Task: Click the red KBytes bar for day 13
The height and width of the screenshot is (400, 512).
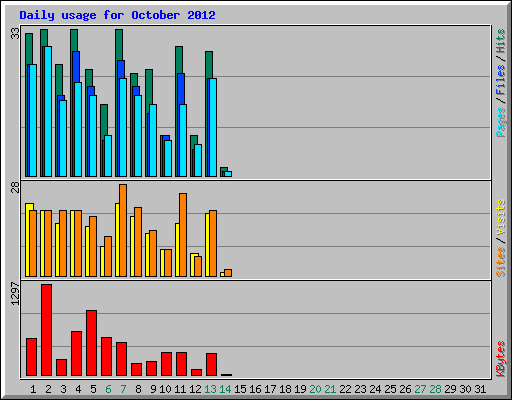Action: [x=211, y=365]
